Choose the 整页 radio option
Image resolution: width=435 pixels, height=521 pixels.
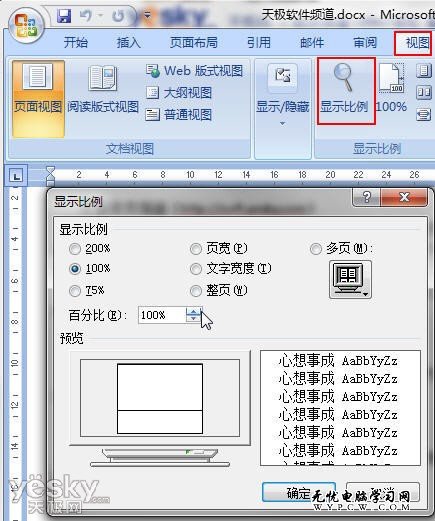point(219,291)
